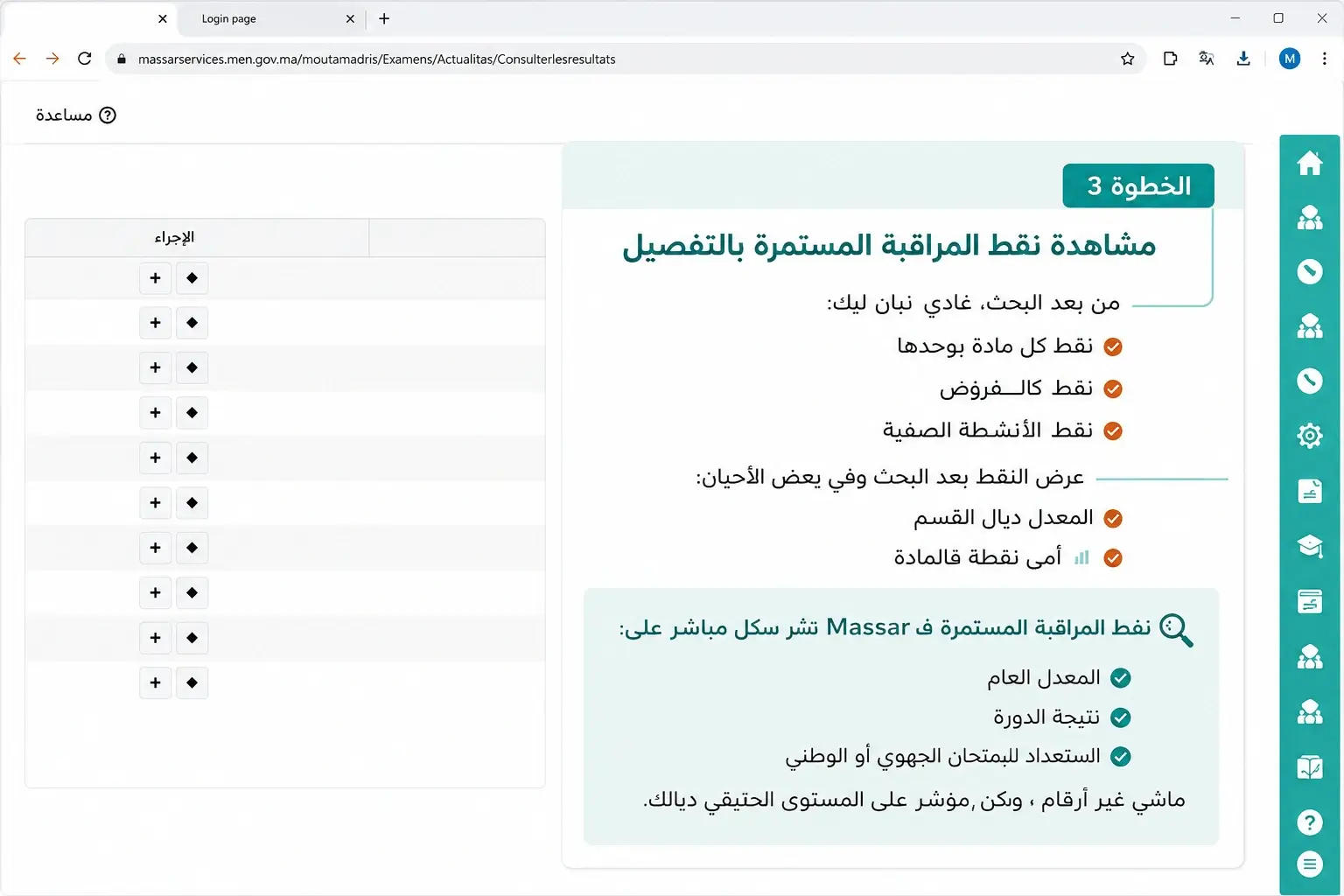
Task: Click the people-group icon directly below Home icon
Action: (x=1309, y=217)
